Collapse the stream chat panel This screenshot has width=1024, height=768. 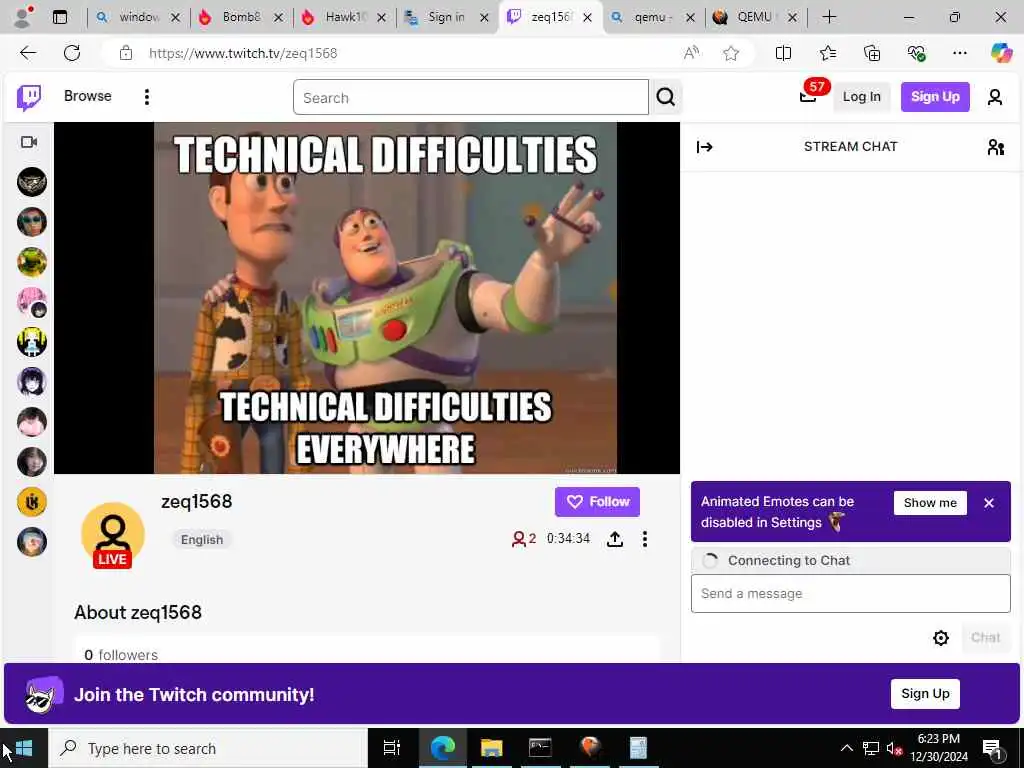pyautogui.click(x=704, y=147)
